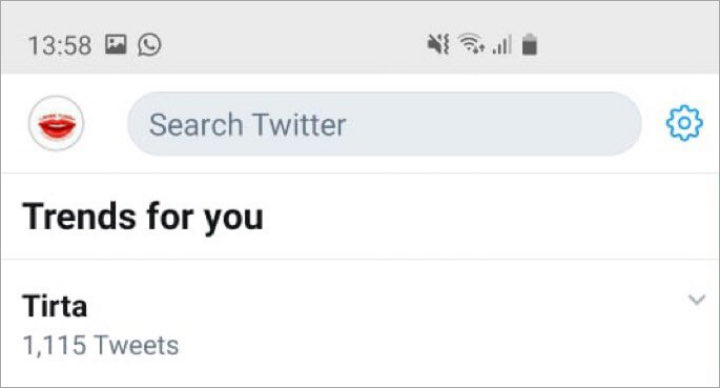Tap the WhatsApp notification icon
The height and width of the screenshot is (388, 720).
pos(149,45)
